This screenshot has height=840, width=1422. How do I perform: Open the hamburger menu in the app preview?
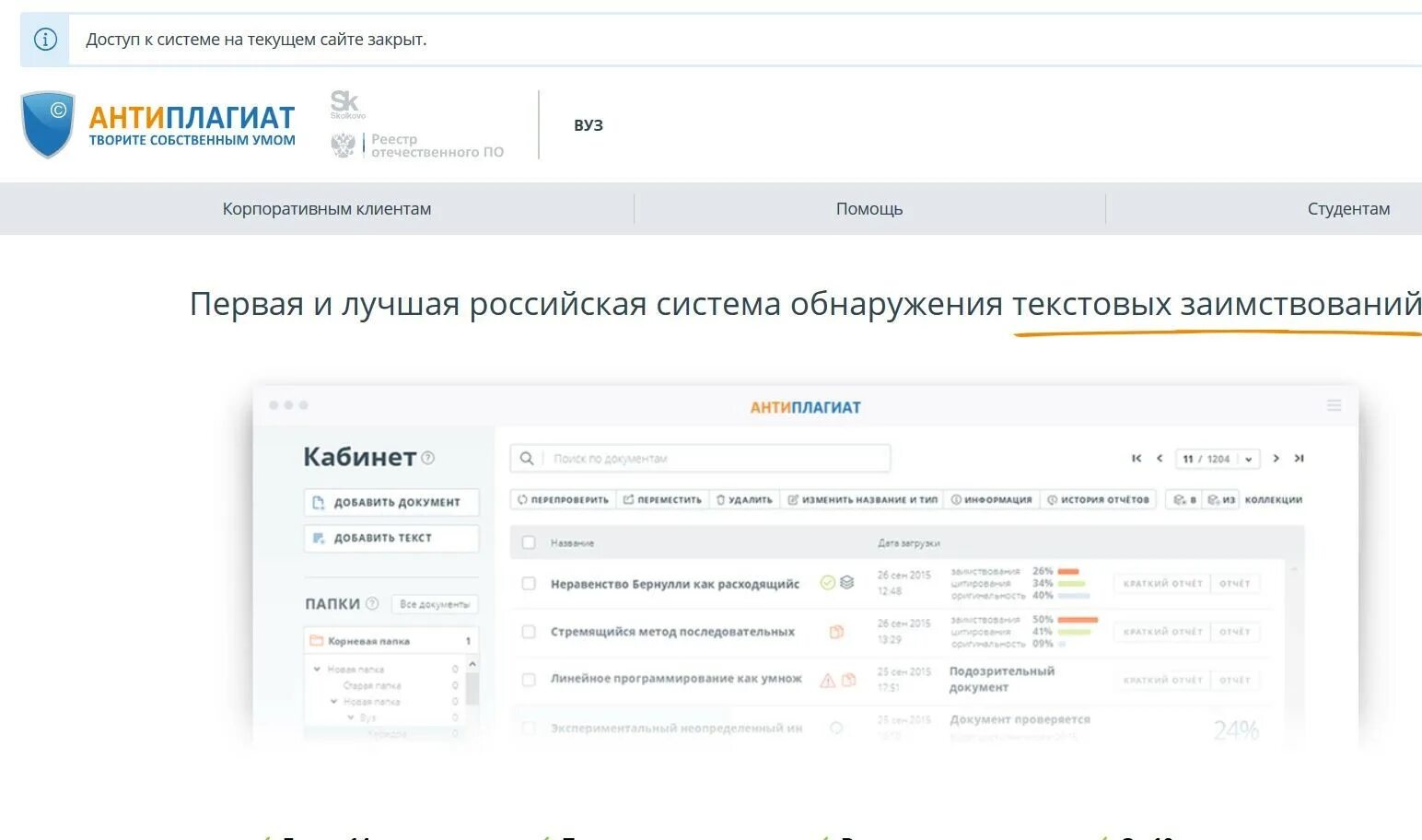click(x=1334, y=405)
